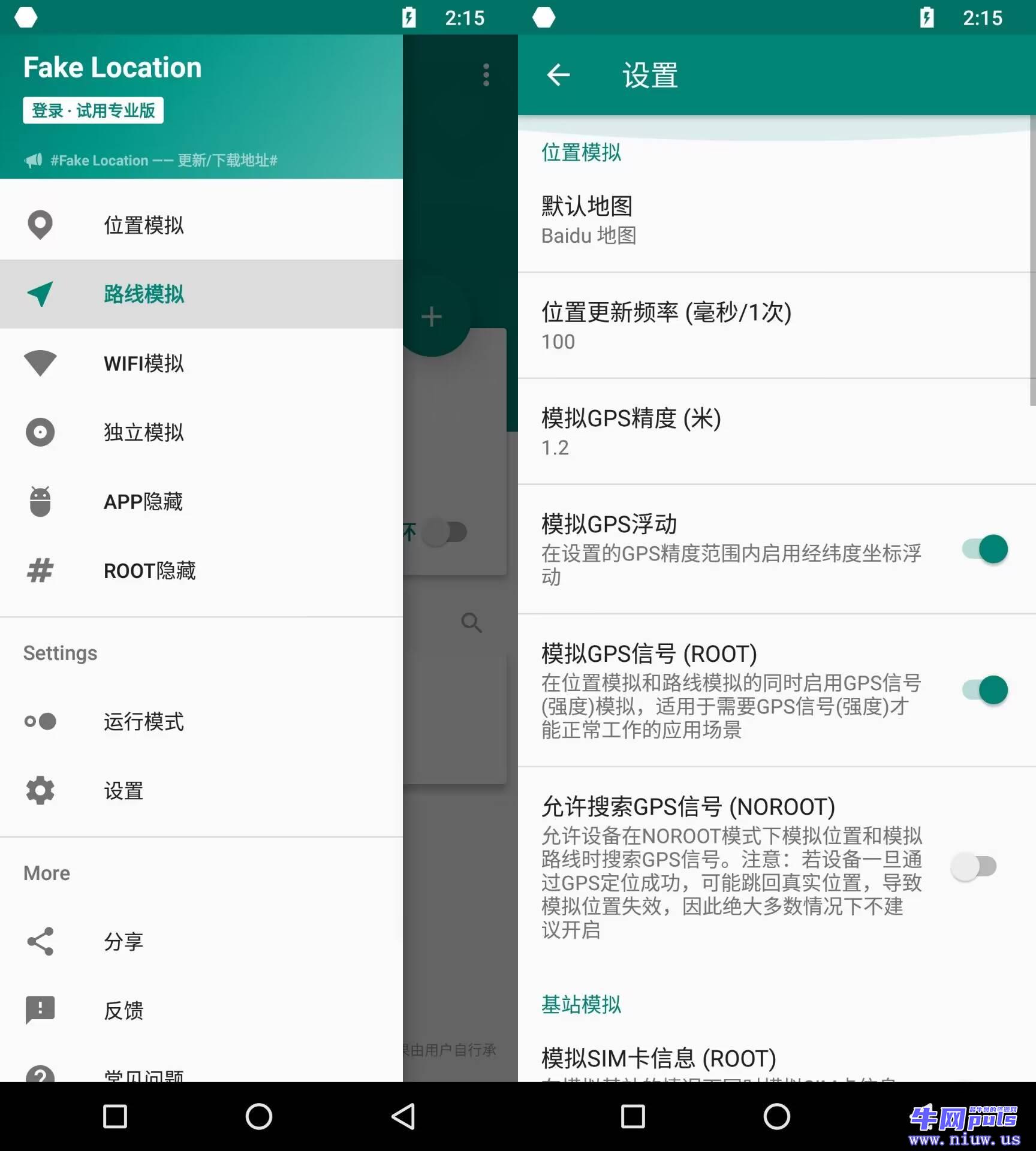The image size is (1036, 1151).
Task: Tap the run mode icon beside 运行模式
Action: (40, 721)
